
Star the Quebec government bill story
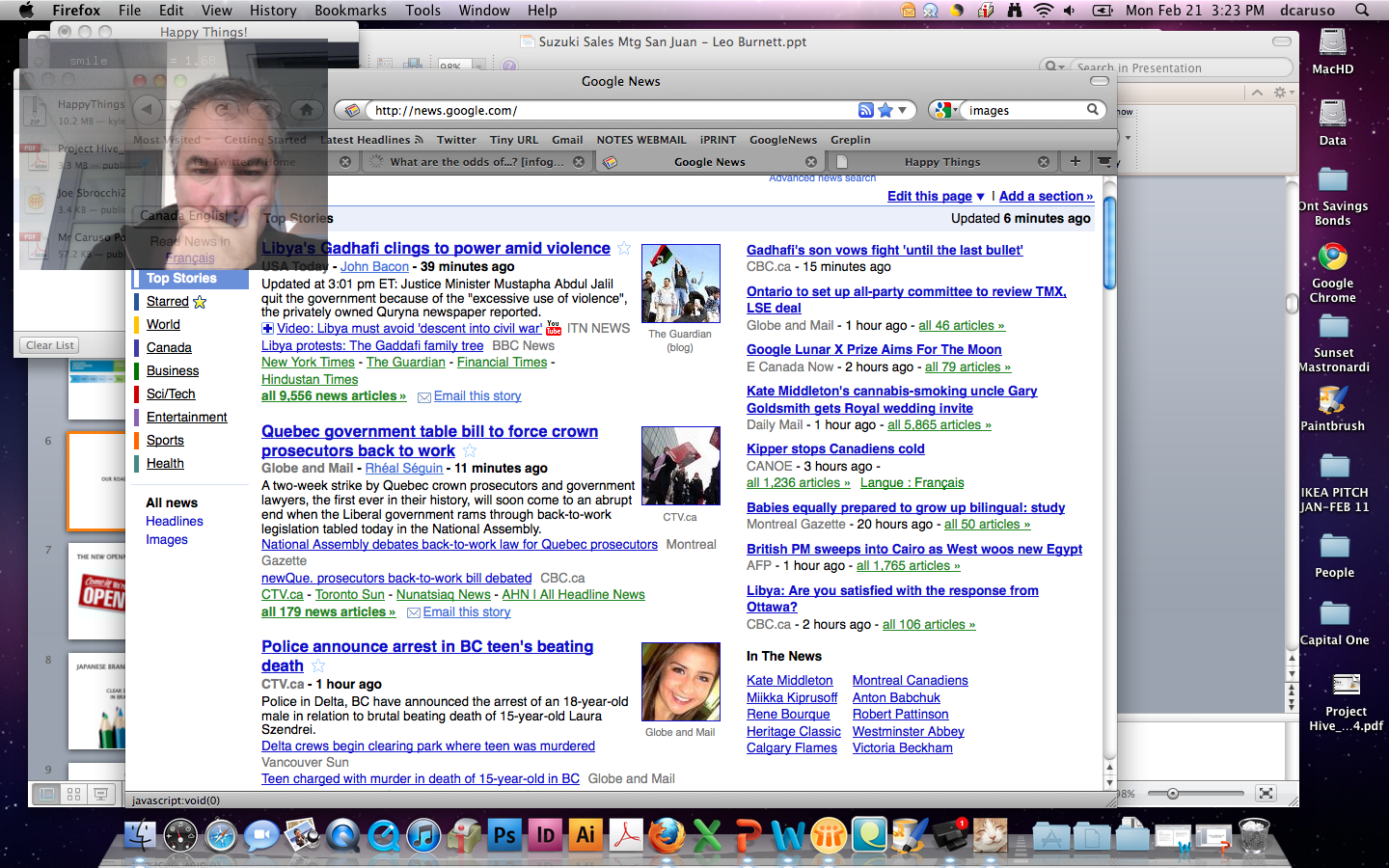[x=470, y=451]
